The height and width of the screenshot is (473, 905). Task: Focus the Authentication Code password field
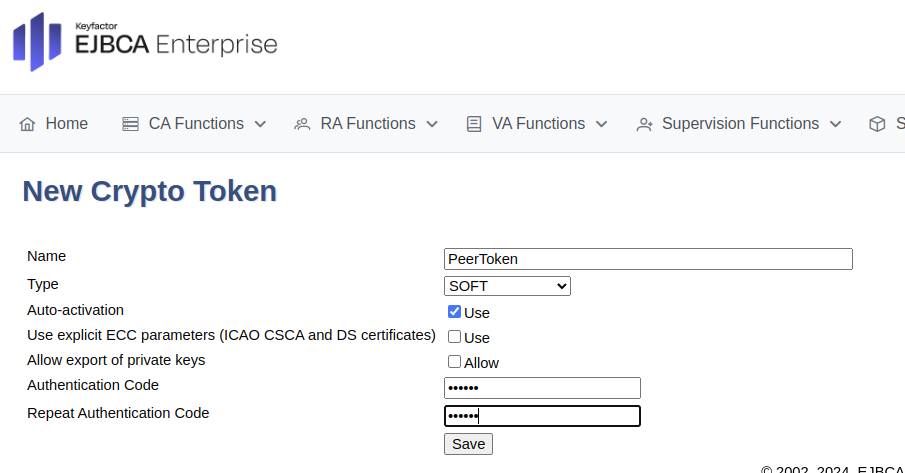[x=542, y=388]
